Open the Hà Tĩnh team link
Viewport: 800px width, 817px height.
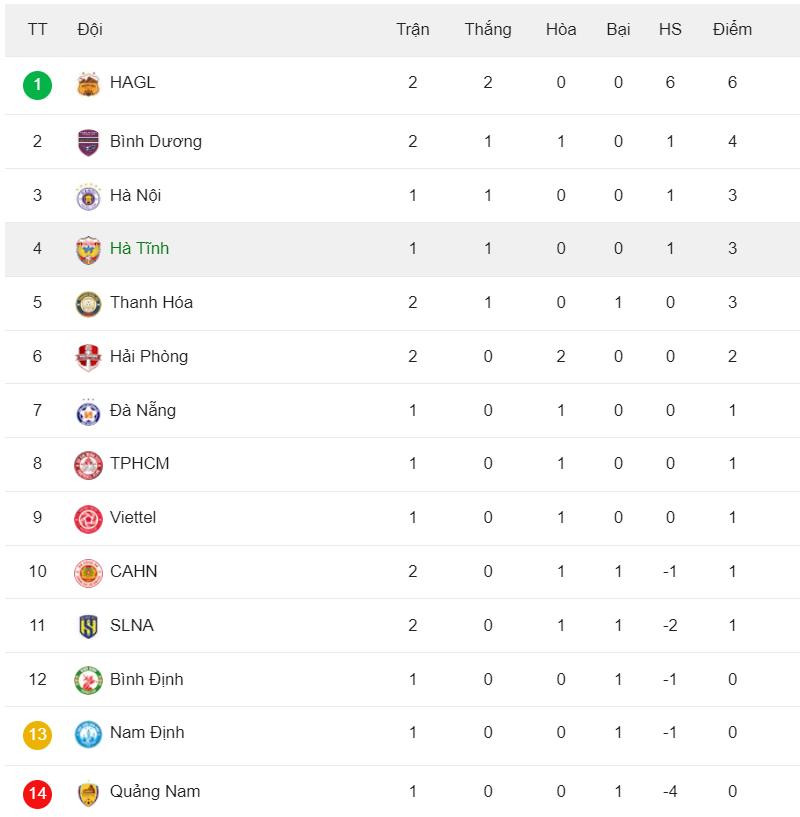tap(139, 249)
